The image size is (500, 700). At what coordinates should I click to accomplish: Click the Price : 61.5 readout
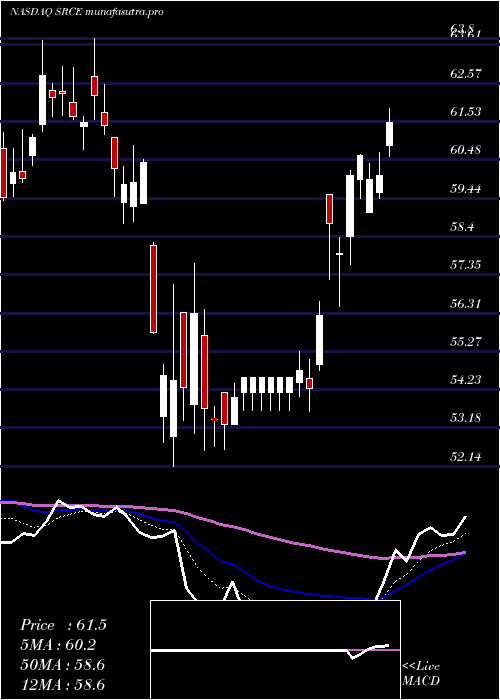point(63,625)
